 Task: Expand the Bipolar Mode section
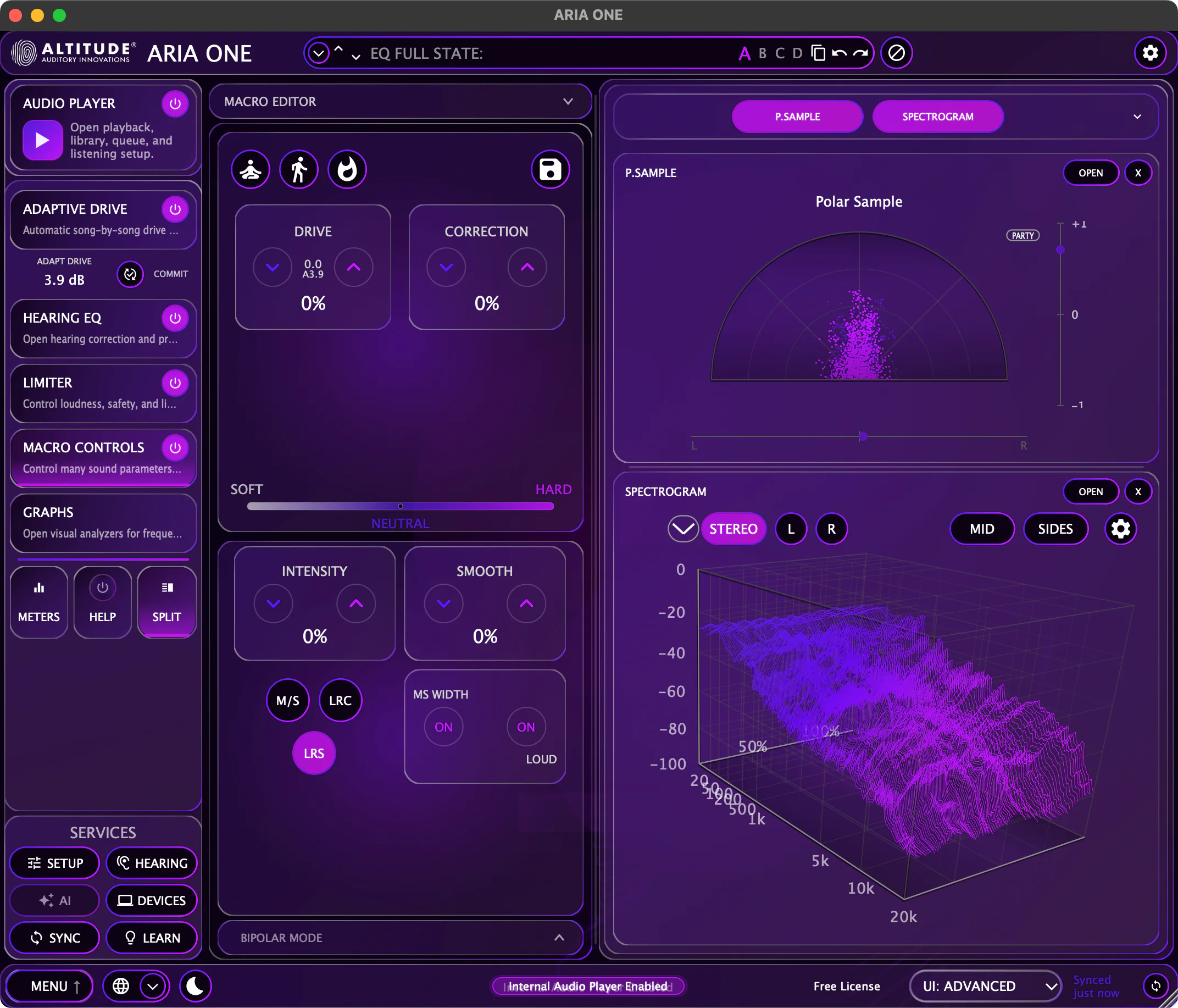[400, 938]
